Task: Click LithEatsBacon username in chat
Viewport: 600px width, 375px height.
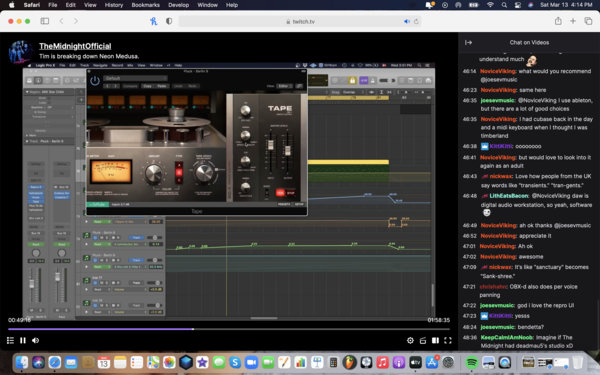Action: click(x=509, y=196)
